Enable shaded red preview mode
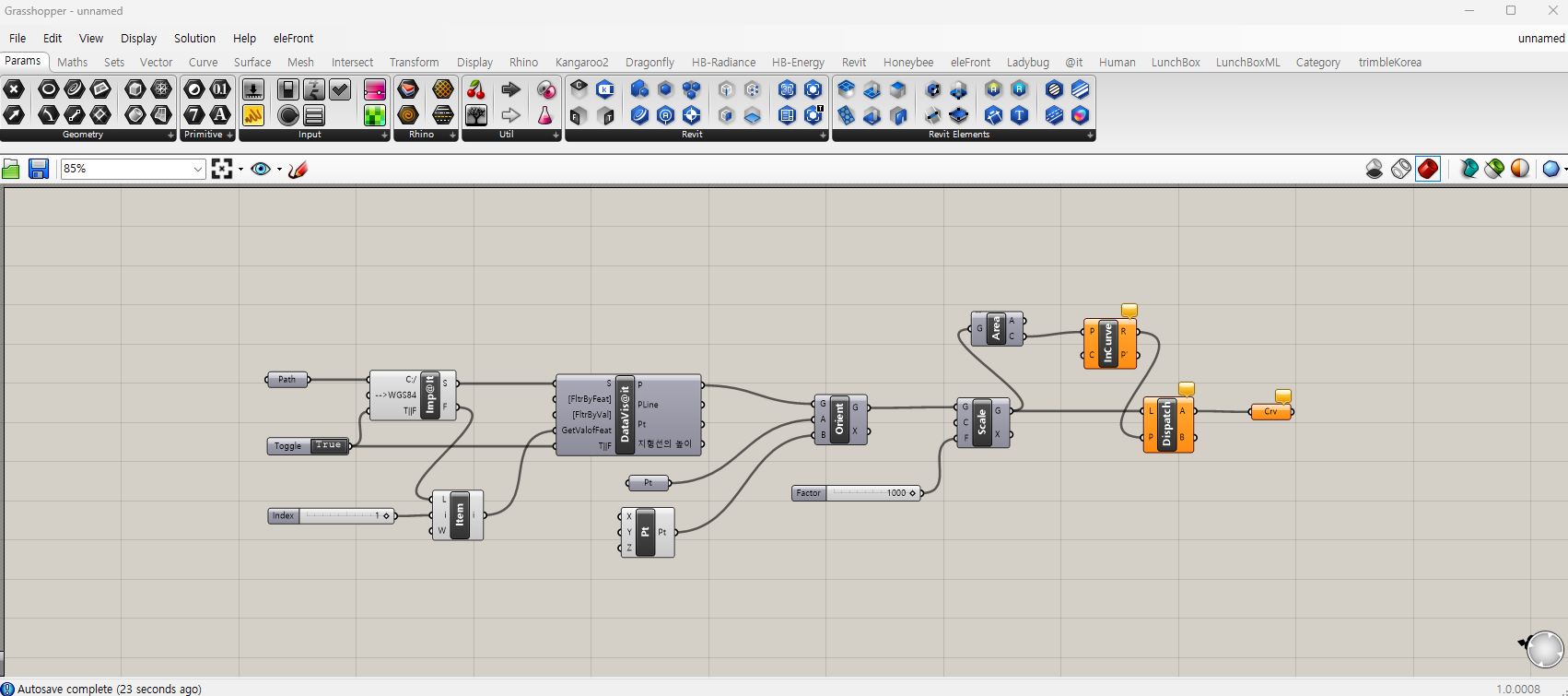Image resolution: width=1568 pixels, height=696 pixels. (x=1428, y=169)
